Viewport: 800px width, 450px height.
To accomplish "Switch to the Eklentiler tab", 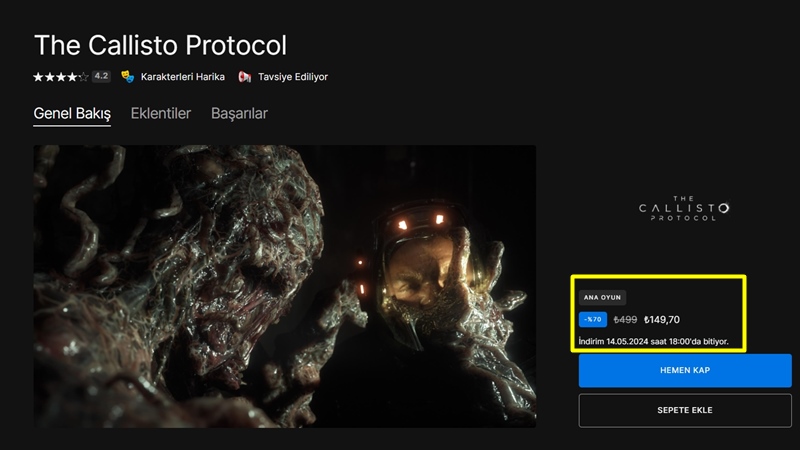I will coord(161,113).
